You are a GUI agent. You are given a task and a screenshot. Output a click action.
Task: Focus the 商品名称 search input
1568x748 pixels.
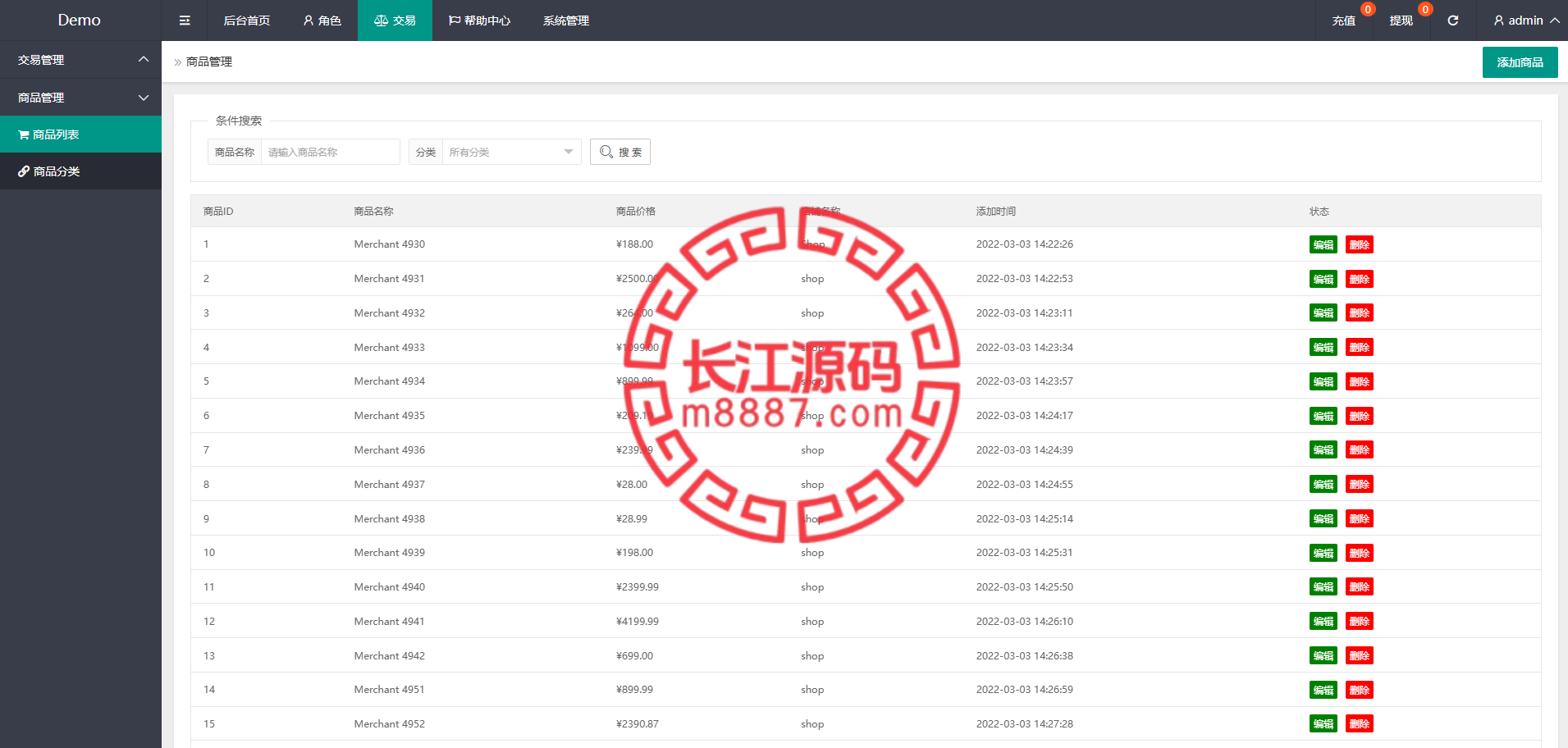330,152
